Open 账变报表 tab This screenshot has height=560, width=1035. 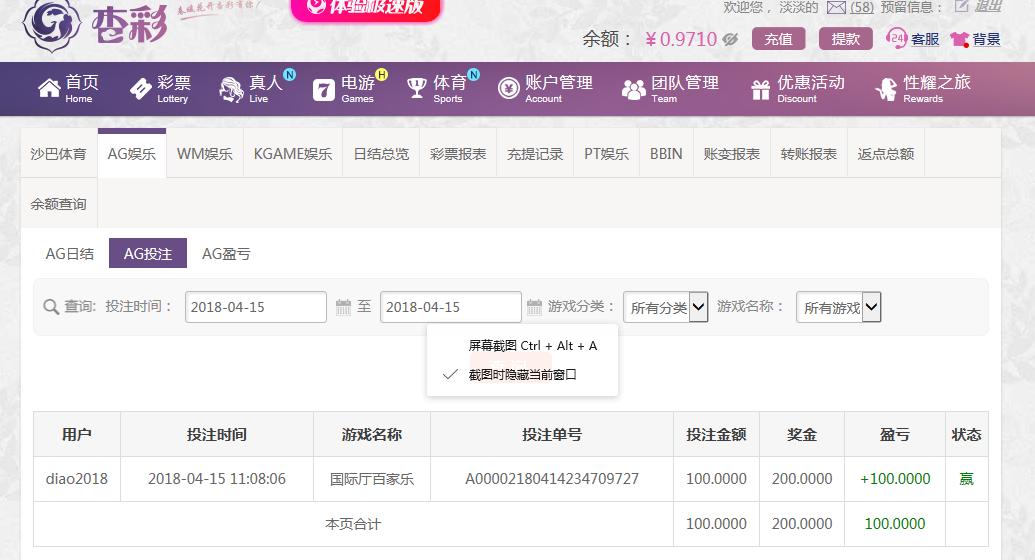click(x=732, y=154)
